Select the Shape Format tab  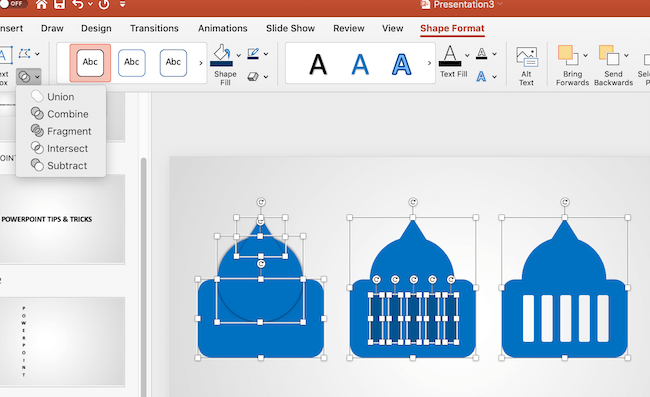[452, 28]
